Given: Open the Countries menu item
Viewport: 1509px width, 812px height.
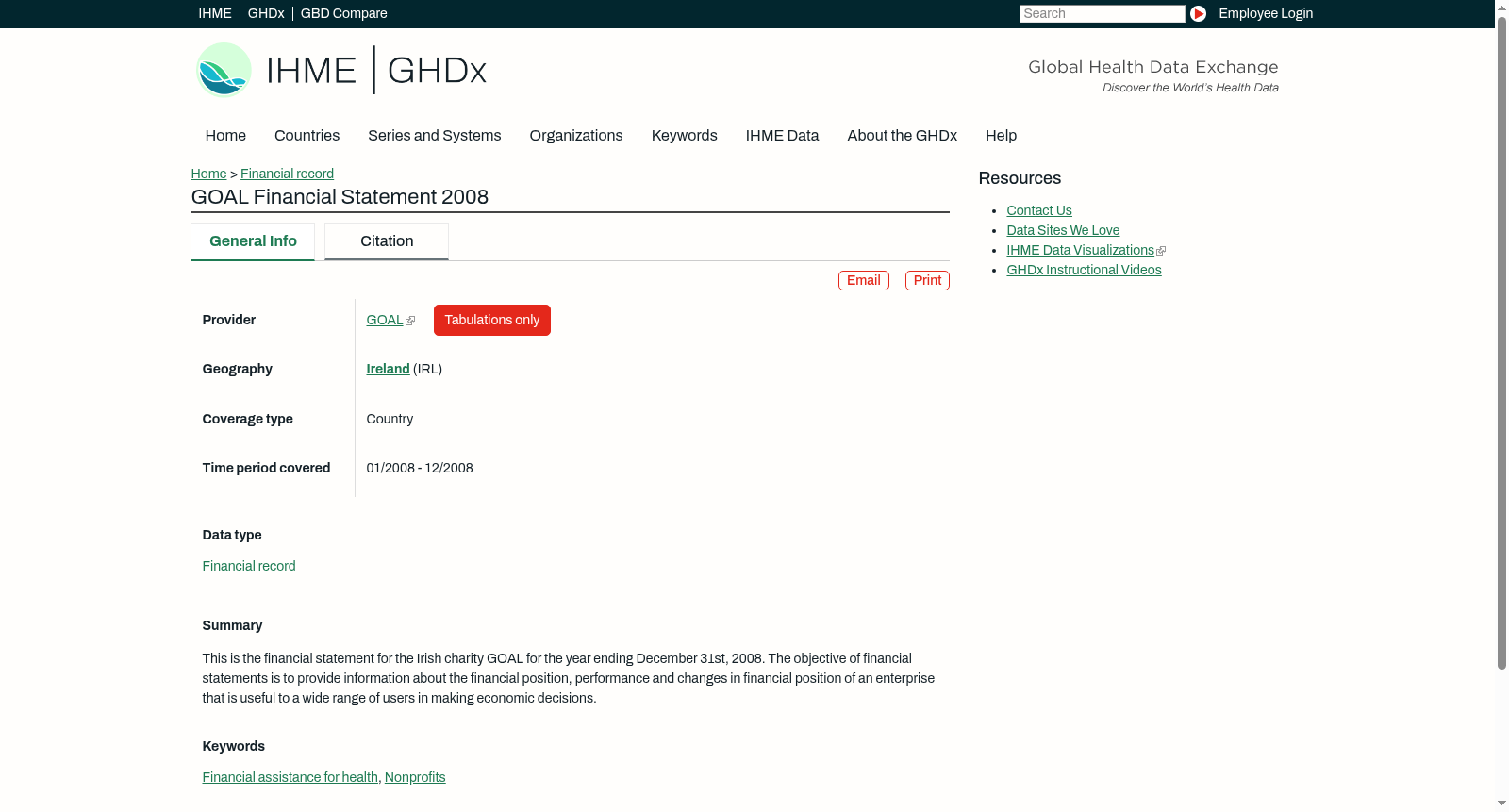Looking at the screenshot, I should [307, 136].
